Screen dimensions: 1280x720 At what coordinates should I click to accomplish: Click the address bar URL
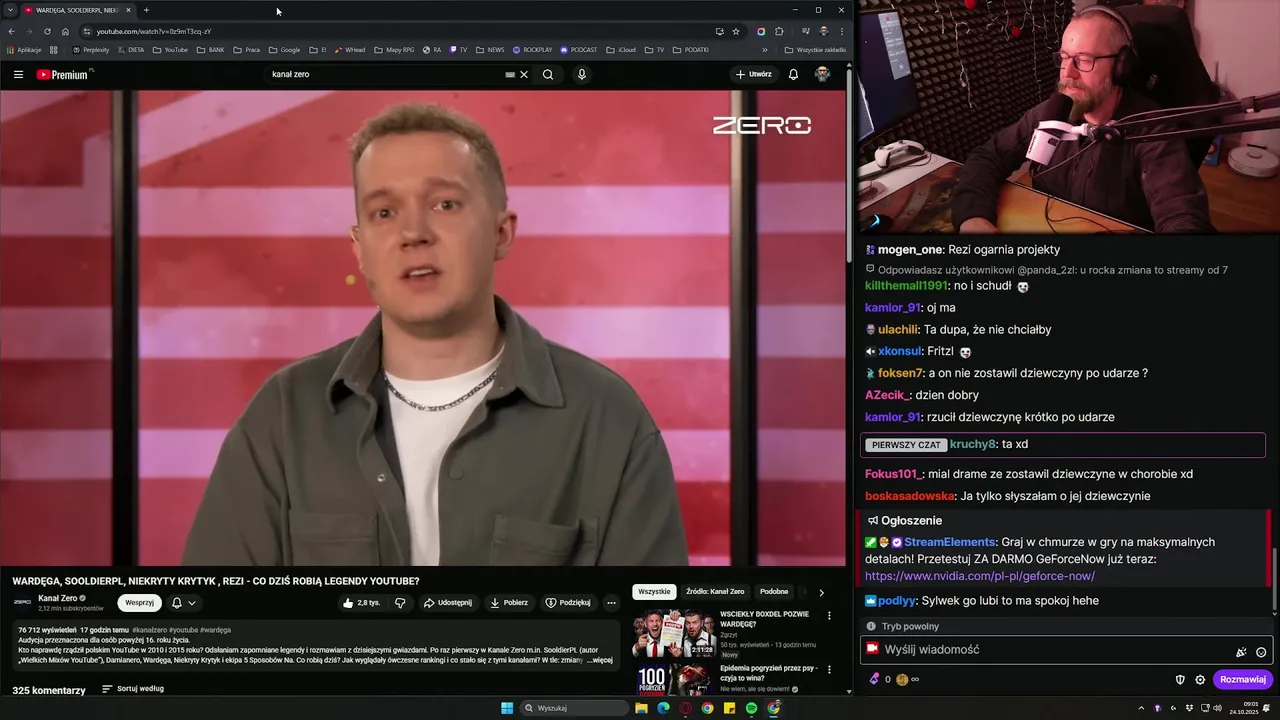[154, 31]
